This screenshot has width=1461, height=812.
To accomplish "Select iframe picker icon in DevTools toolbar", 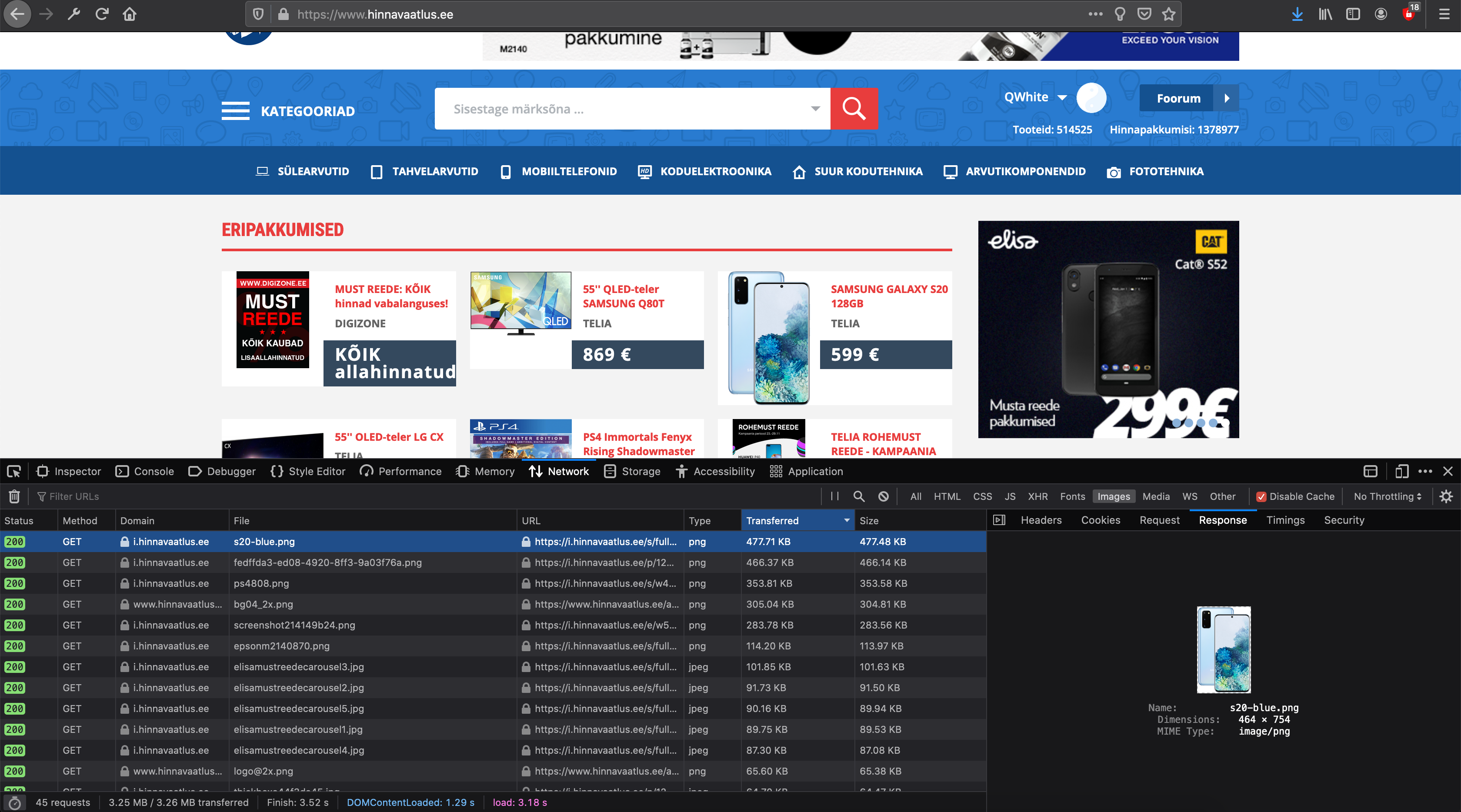I will point(1370,471).
